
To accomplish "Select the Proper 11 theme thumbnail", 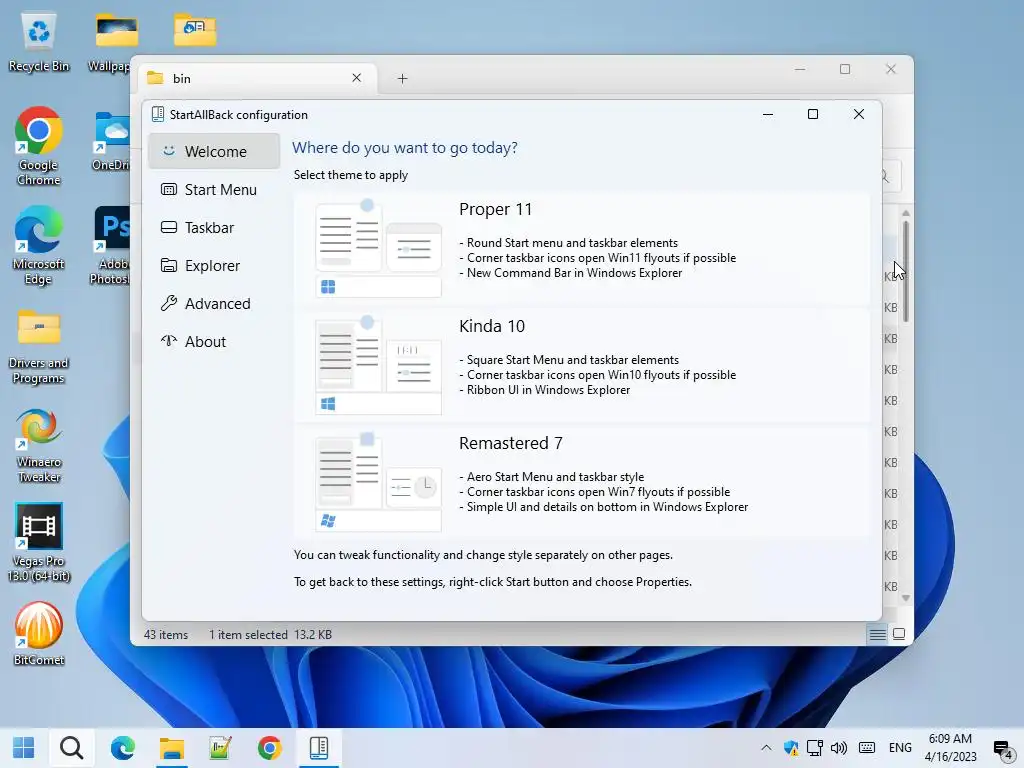I will click(x=378, y=248).
